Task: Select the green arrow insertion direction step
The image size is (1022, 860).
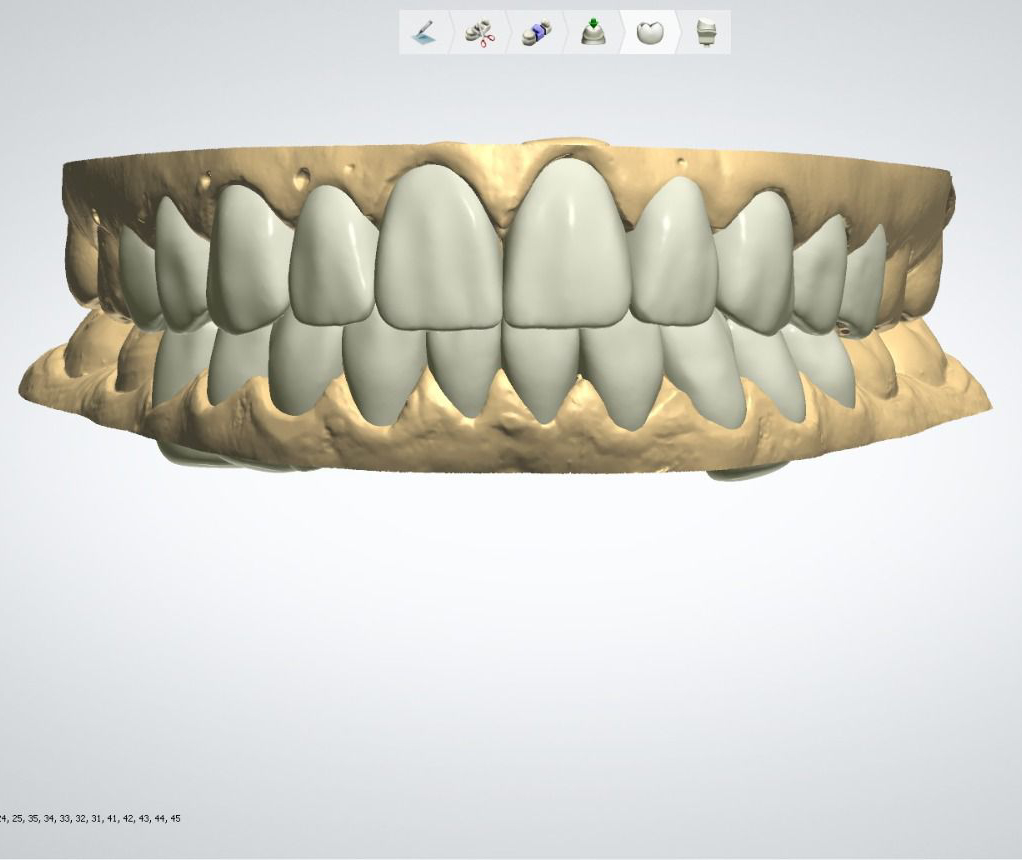Action: [594, 33]
